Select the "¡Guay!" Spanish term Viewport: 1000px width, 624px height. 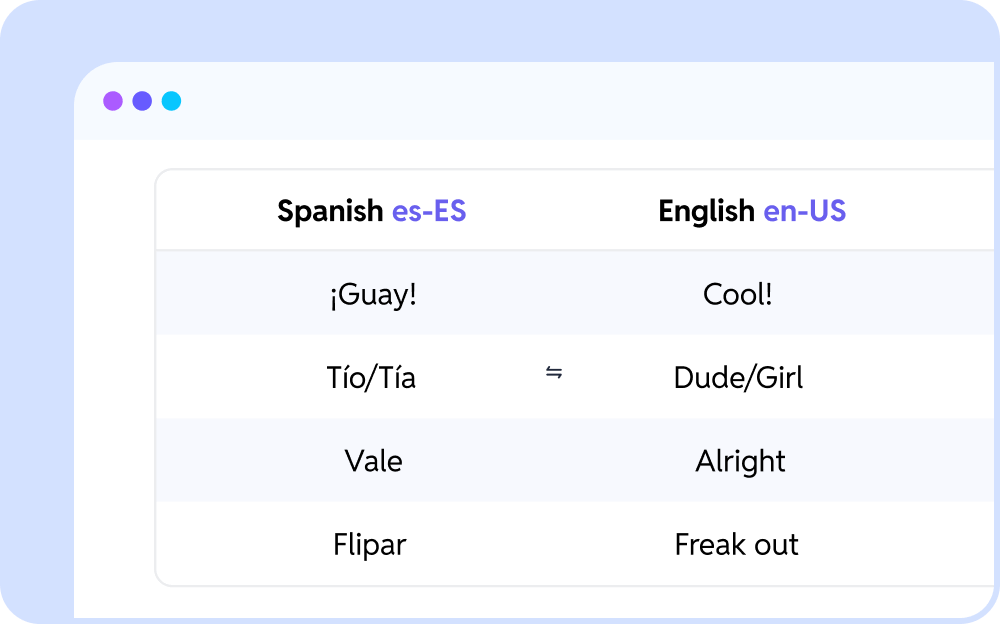[x=372, y=295]
